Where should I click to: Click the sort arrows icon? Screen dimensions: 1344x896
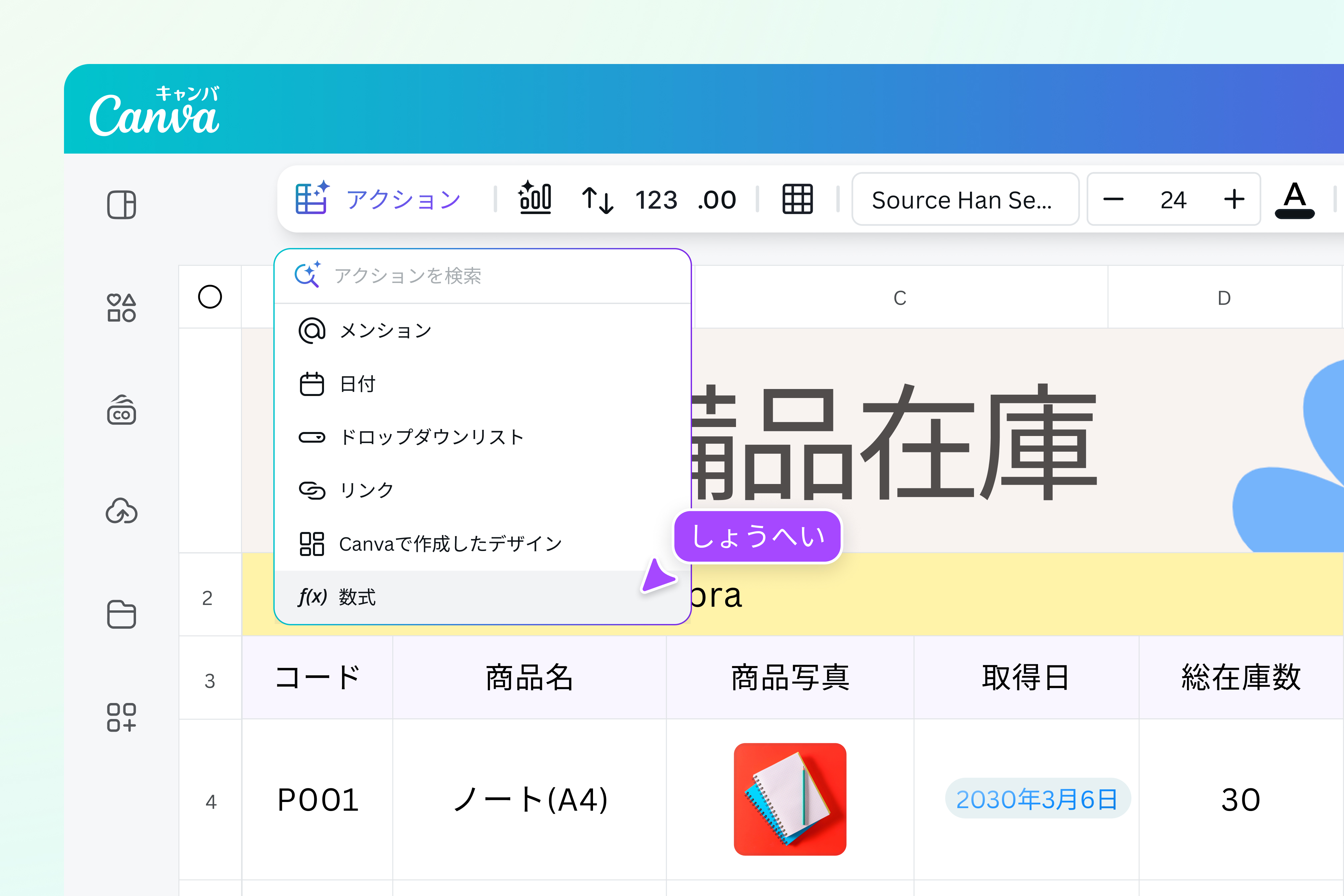597,200
